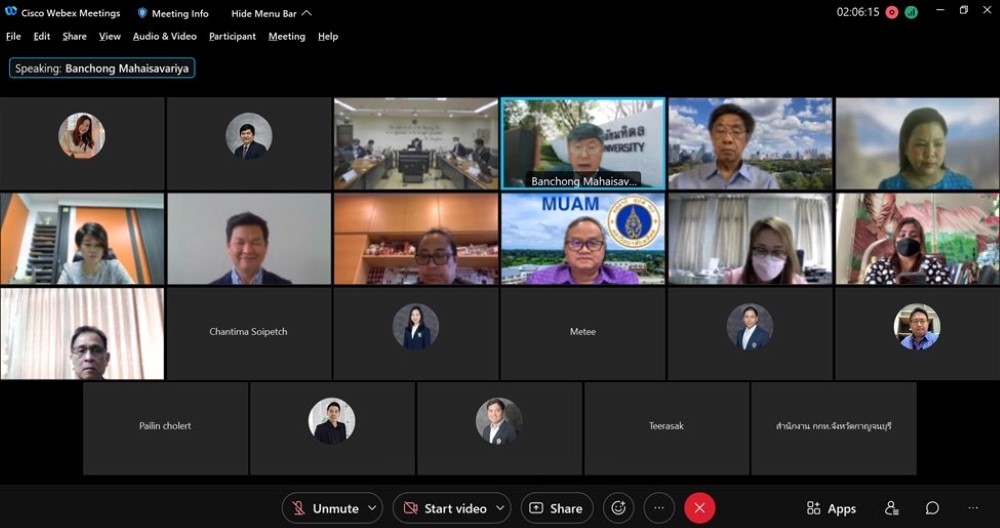Open the Participant menu
This screenshot has width=1000, height=528.
tap(232, 36)
